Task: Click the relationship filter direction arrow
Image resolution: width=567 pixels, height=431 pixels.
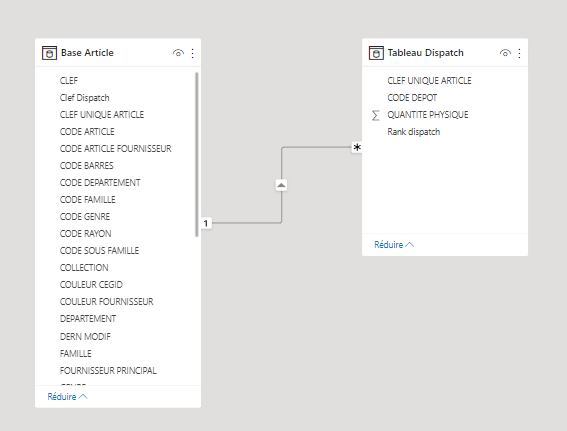Action: [x=281, y=185]
